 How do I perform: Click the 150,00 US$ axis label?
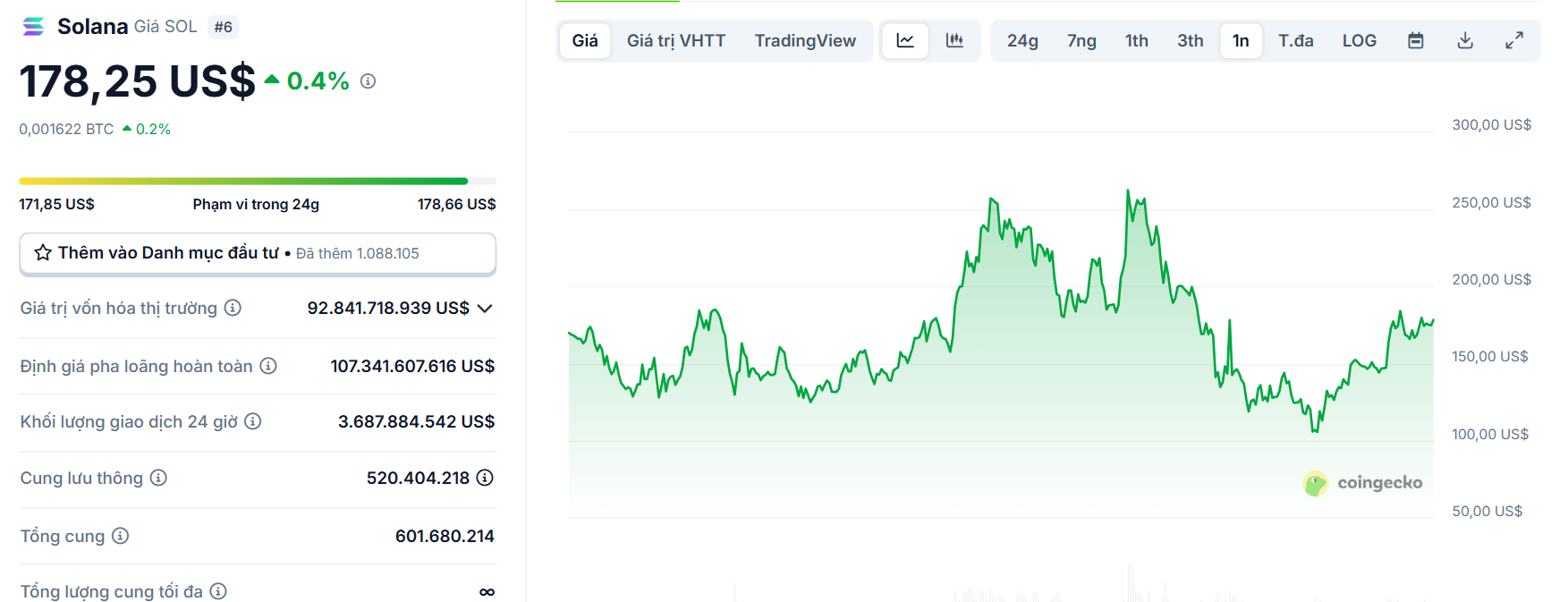click(1490, 356)
